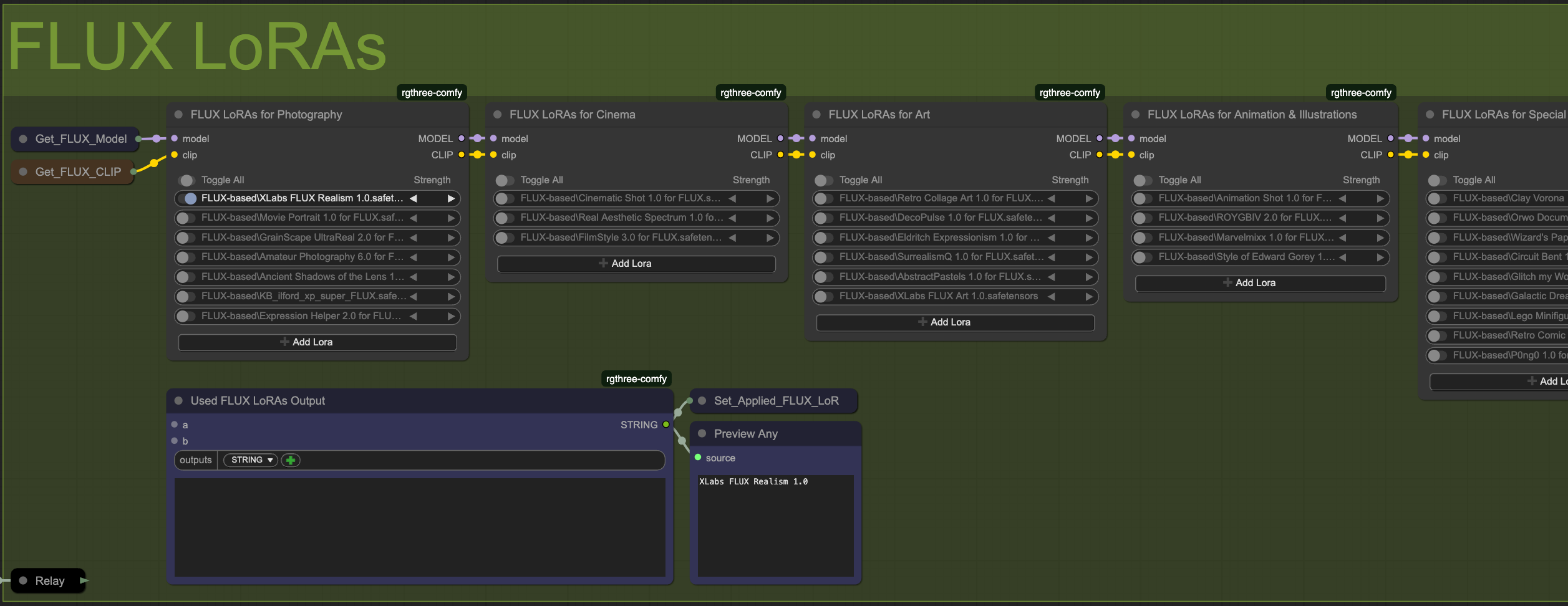Viewport: 1568px width, 606px height.
Task: Click the Set_Applied_FLUX_LoR node dot
Action: point(702,401)
